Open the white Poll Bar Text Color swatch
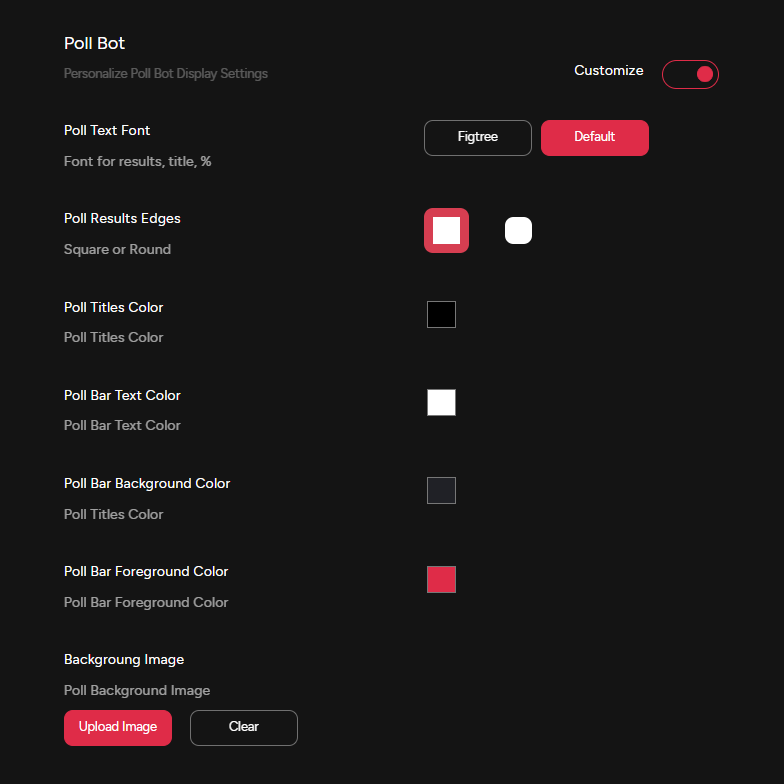 coord(441,402)
